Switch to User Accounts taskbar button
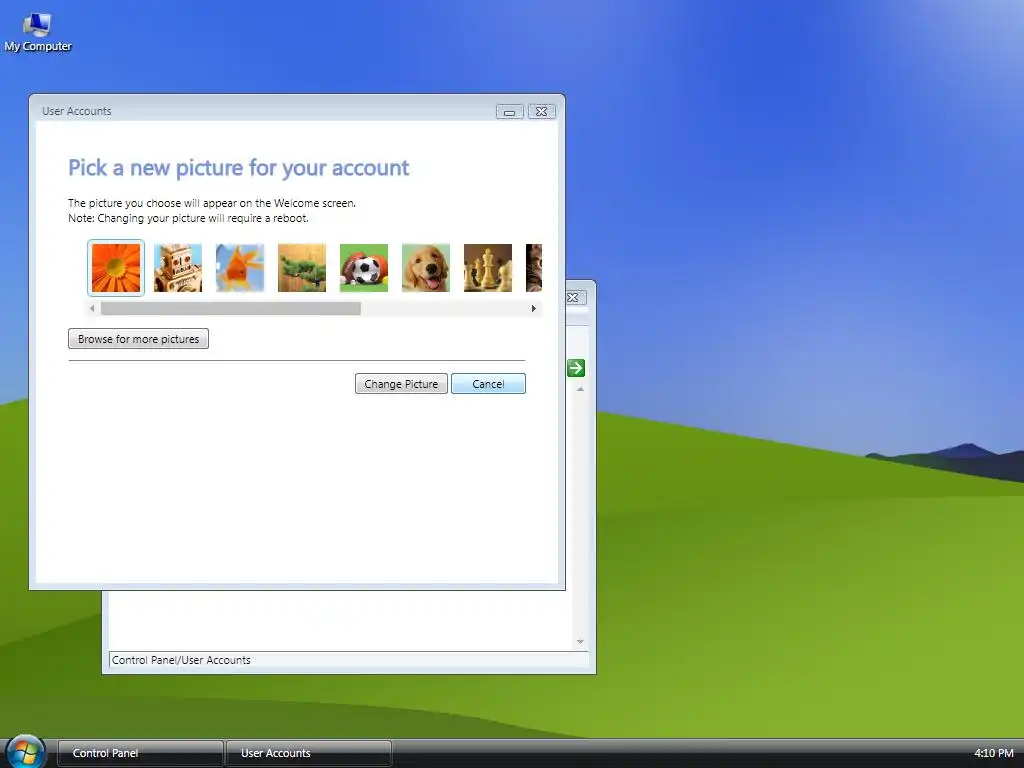 coord(309,753)
